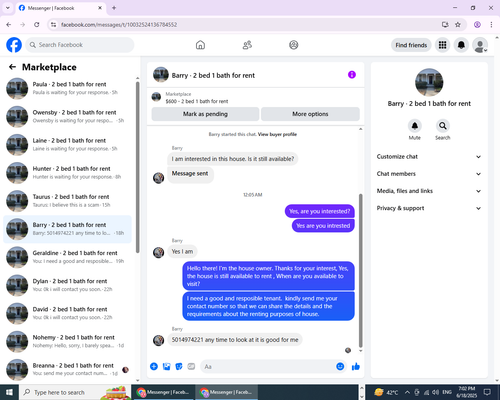
Task: Open a new browser tab
Action: (x=114, y=8)
